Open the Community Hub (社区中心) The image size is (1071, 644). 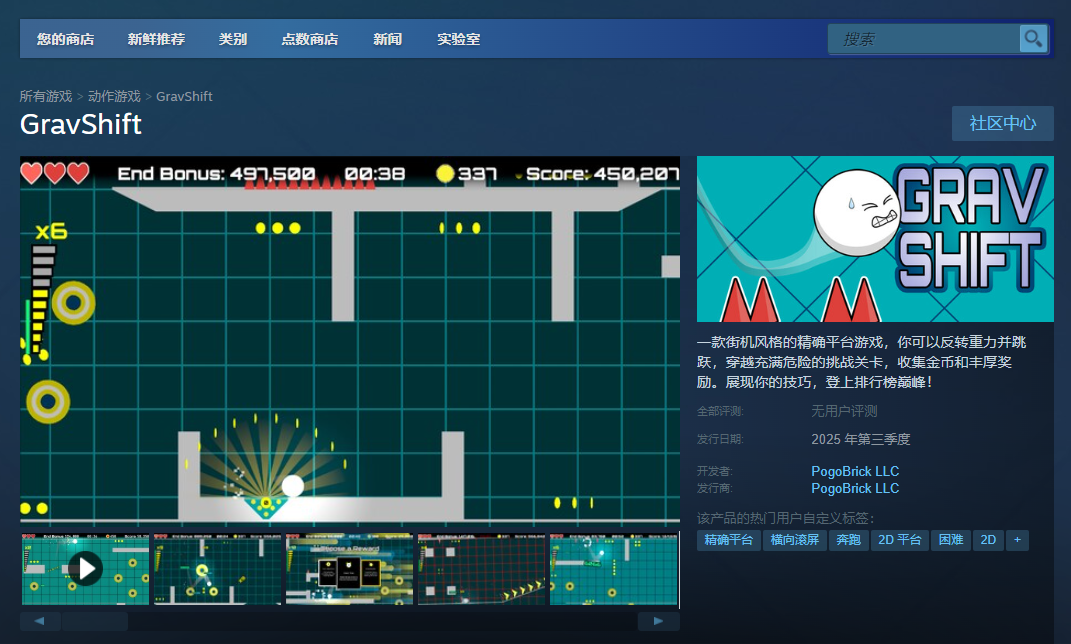click(1002, 123)
